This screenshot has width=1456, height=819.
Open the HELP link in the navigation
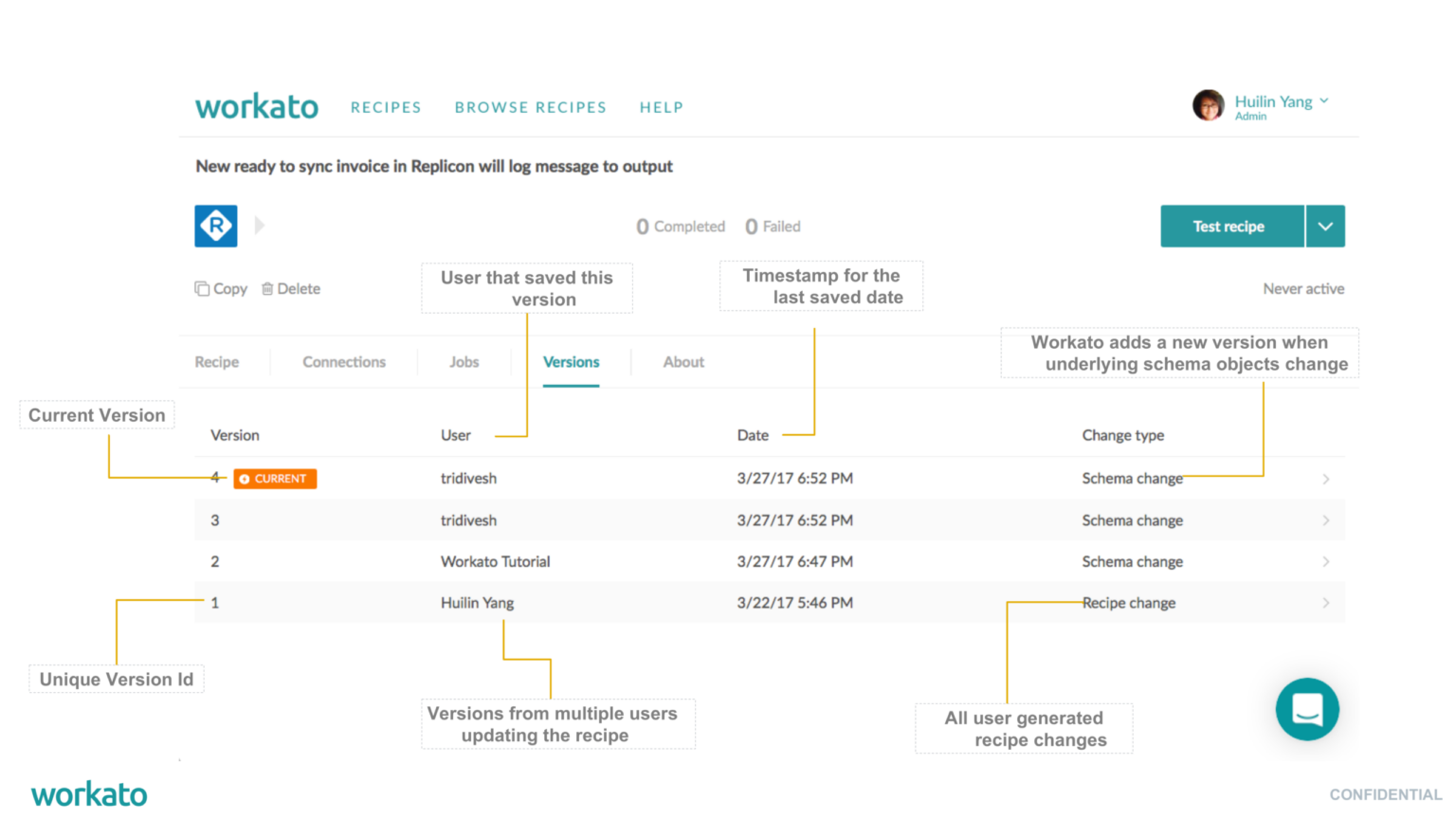click(661, 107)
